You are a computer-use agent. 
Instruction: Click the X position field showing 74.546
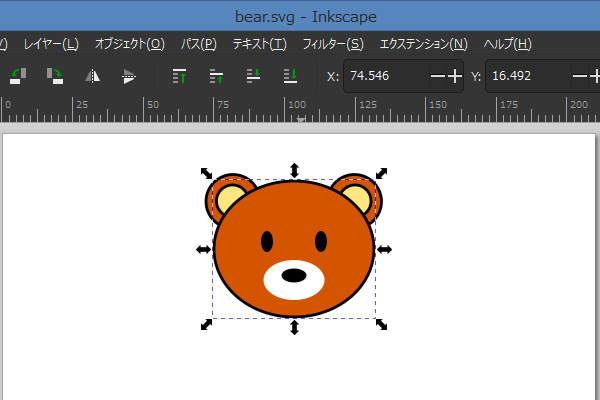coord(385,76)
